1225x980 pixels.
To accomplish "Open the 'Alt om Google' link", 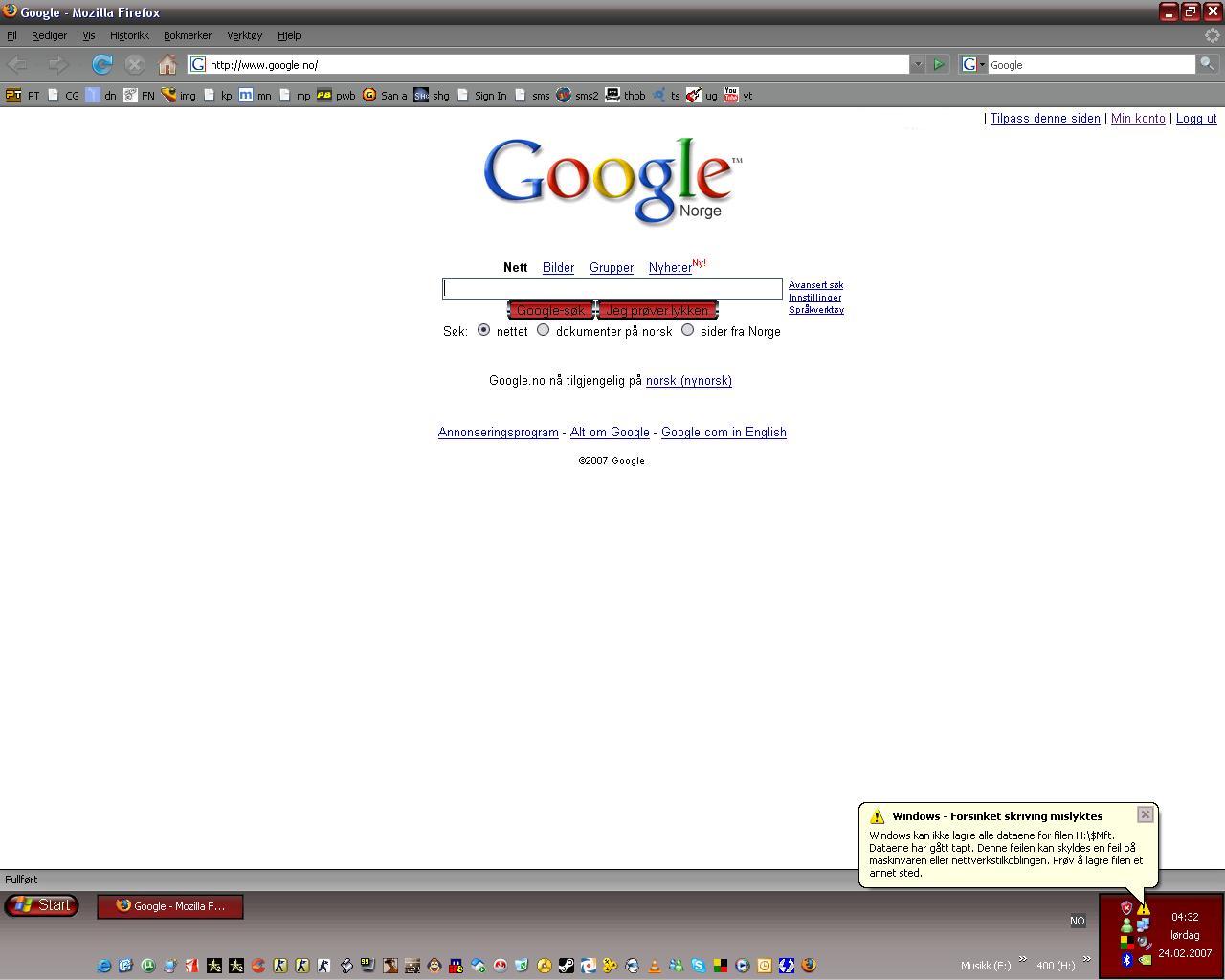I will [610, 433].
